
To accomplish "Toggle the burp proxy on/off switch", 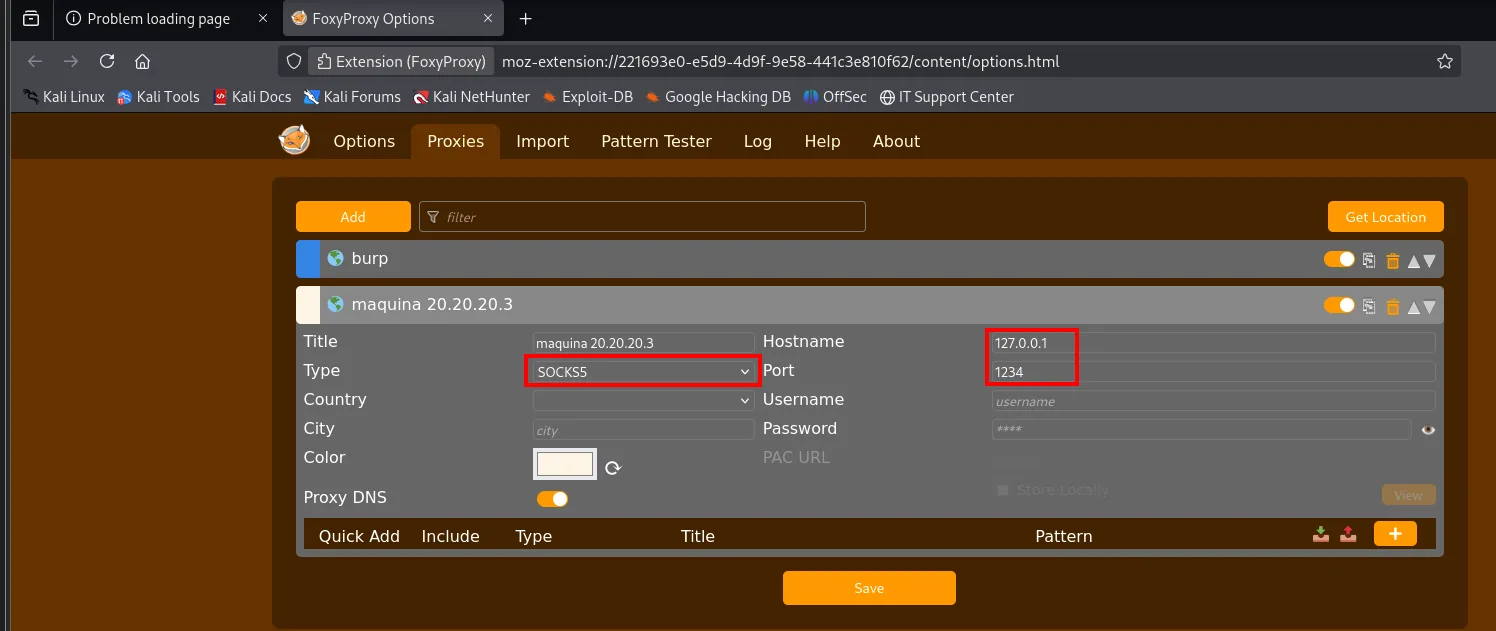I will click(x=1339, y=259).
